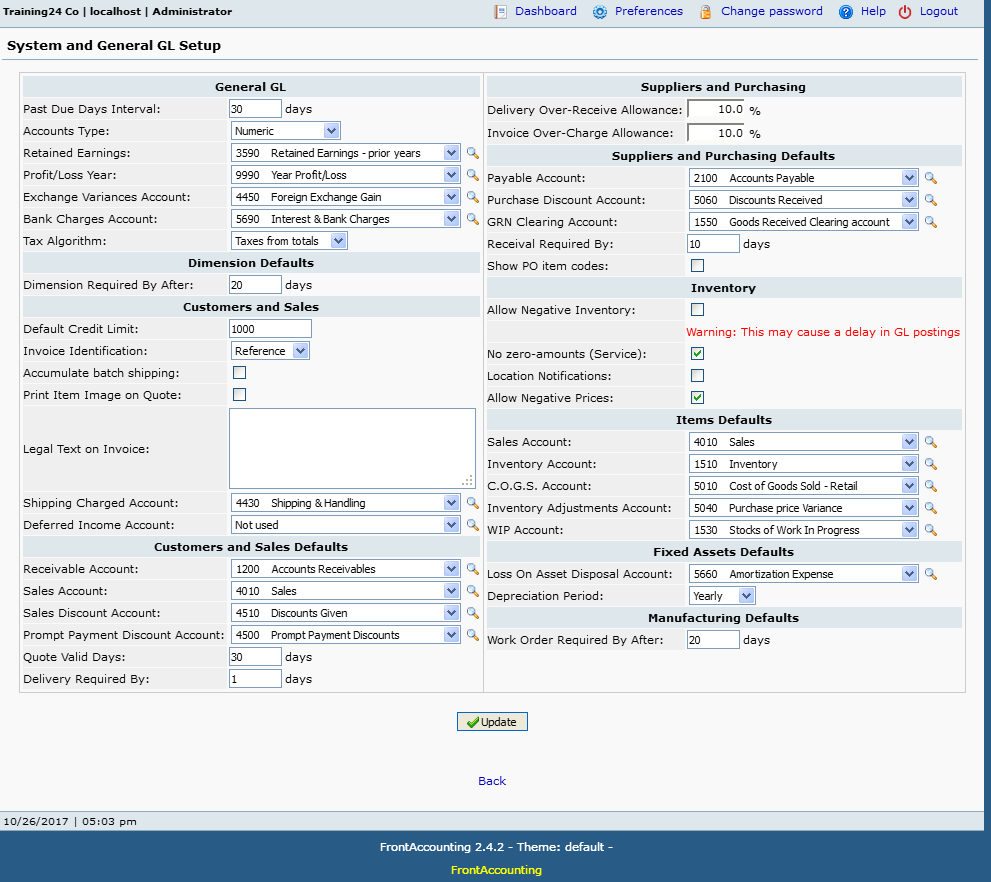Click the Help question mark icon
This screenshot has width=991, height=882.
coord(846,12)
